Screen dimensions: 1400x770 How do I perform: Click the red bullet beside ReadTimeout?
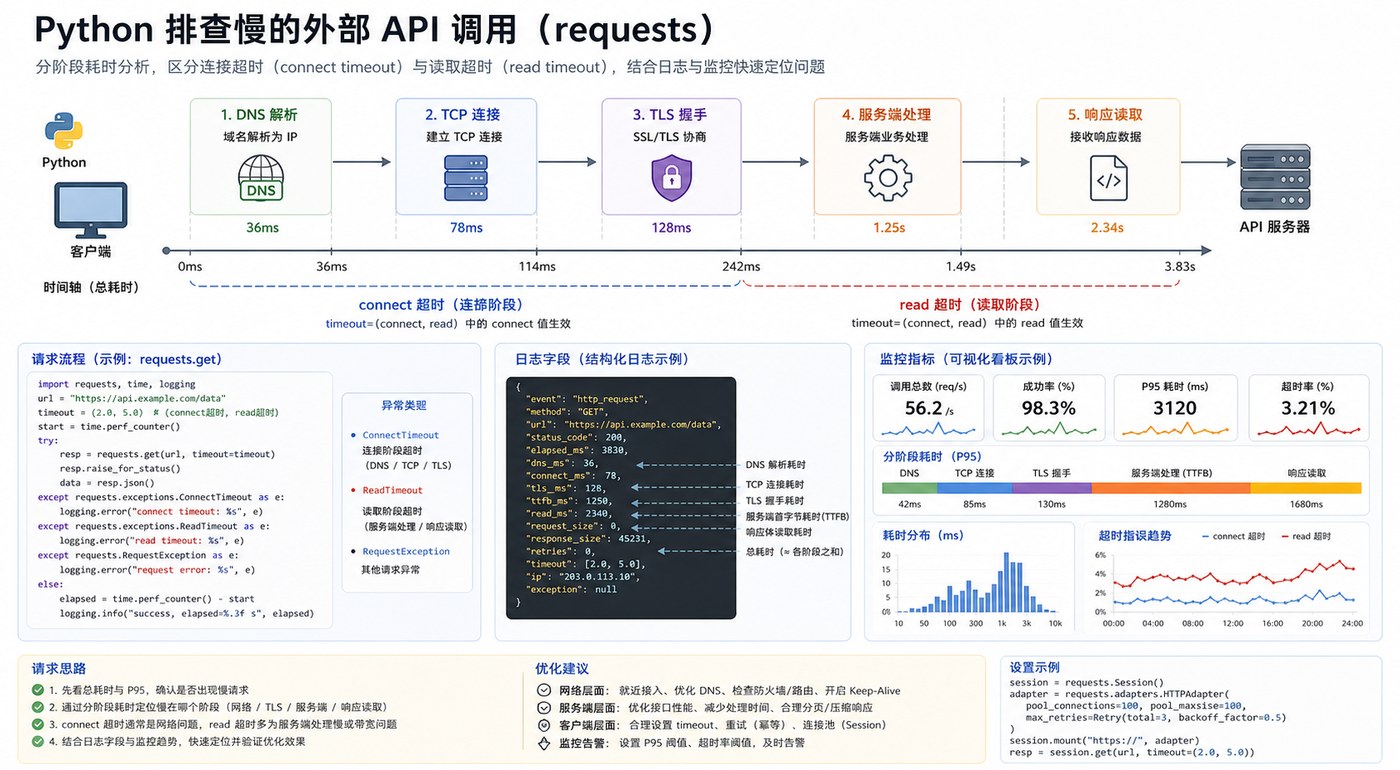coord(353,490)
